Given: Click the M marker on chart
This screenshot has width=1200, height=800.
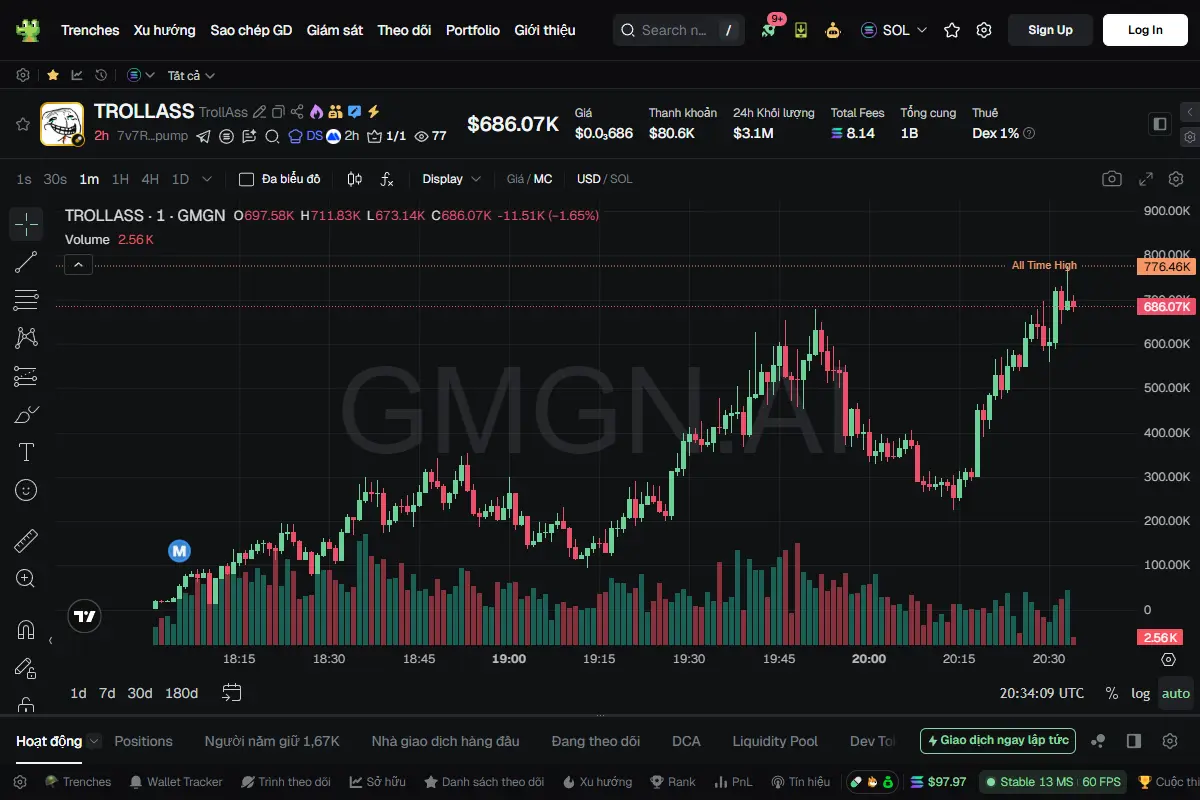Looking at the screenshot, I should (x=179, y=550).
